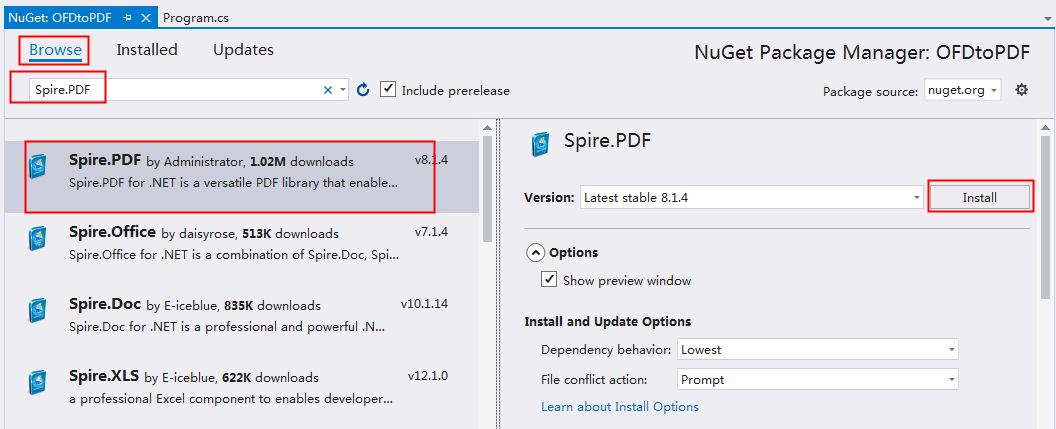Viewport: 1056px width, 429px height.
Task: Click the pin icon on NuGet tab
Action: click(128, 18)
